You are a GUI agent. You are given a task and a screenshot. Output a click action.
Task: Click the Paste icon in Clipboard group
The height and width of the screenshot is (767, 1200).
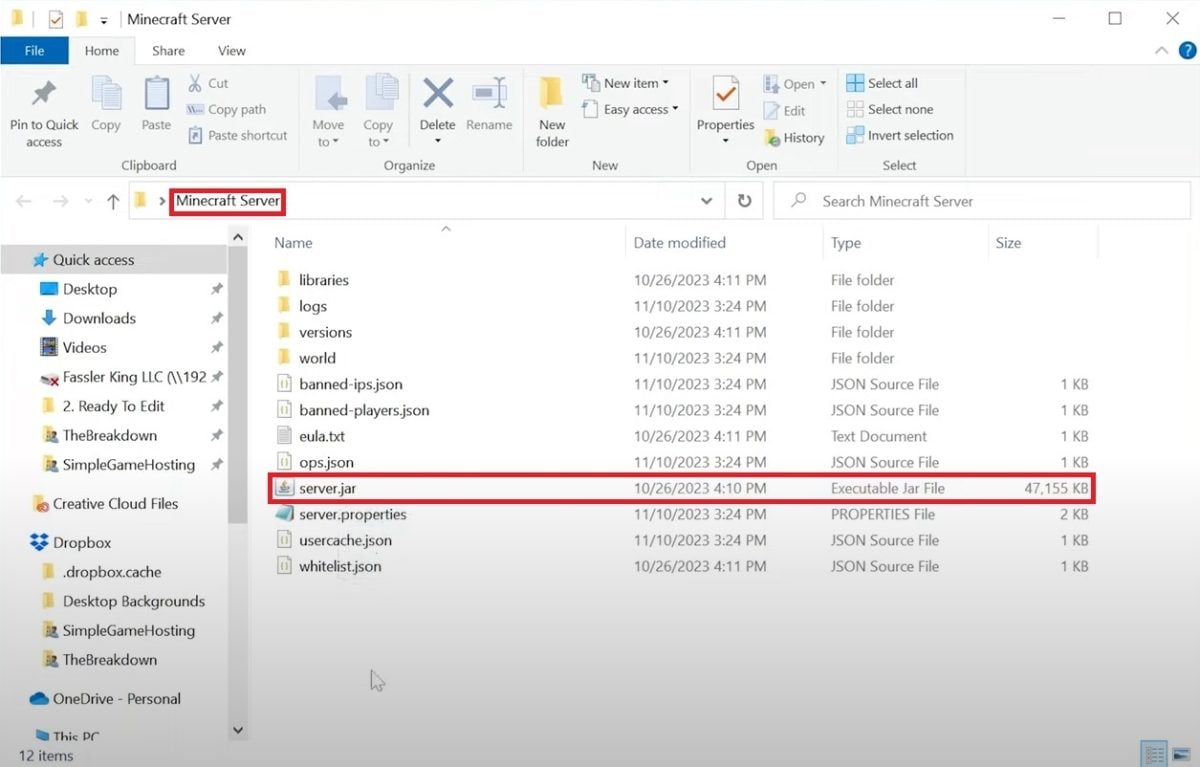156,96
